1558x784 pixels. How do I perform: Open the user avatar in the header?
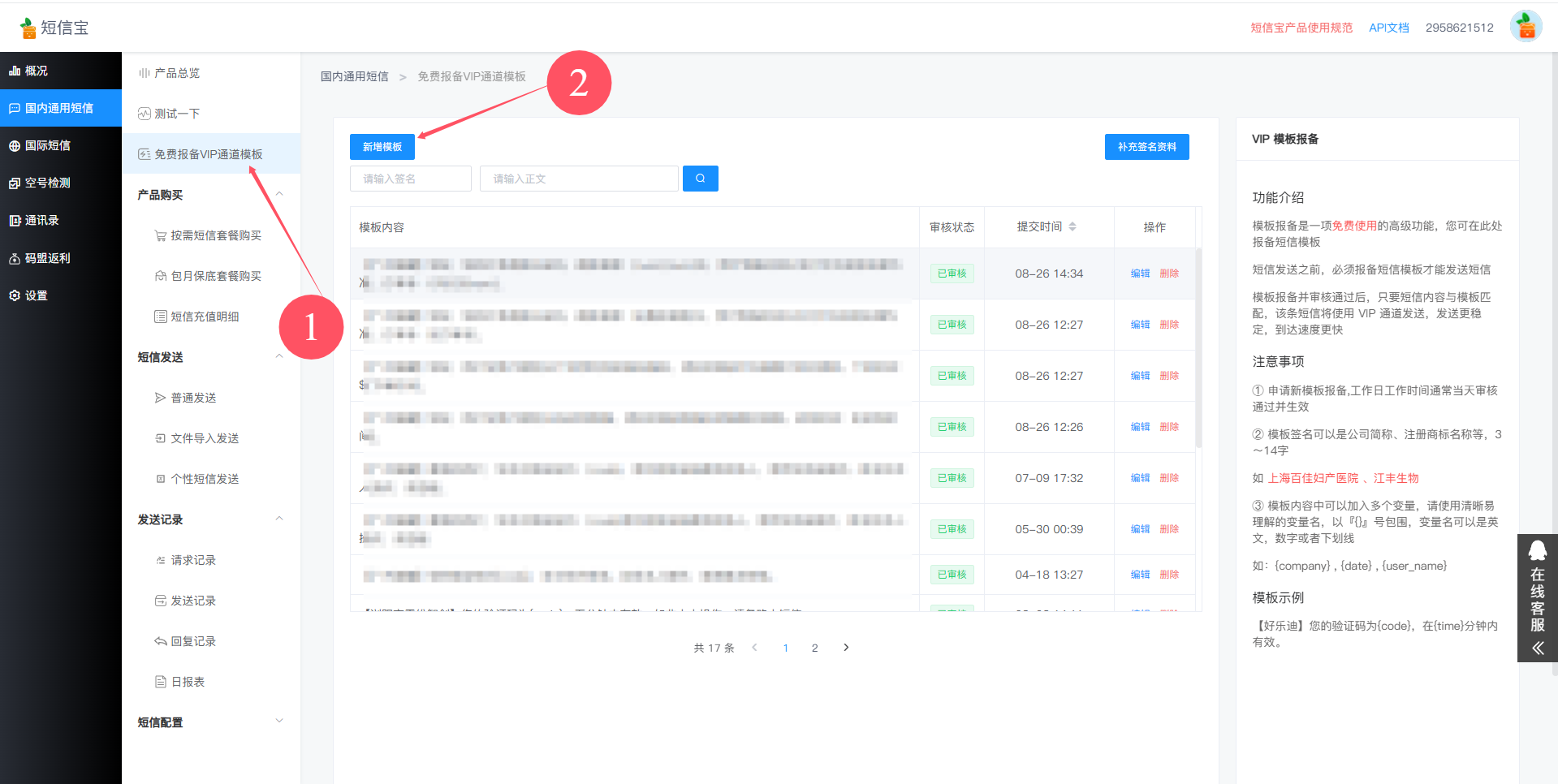(1526, 27)
